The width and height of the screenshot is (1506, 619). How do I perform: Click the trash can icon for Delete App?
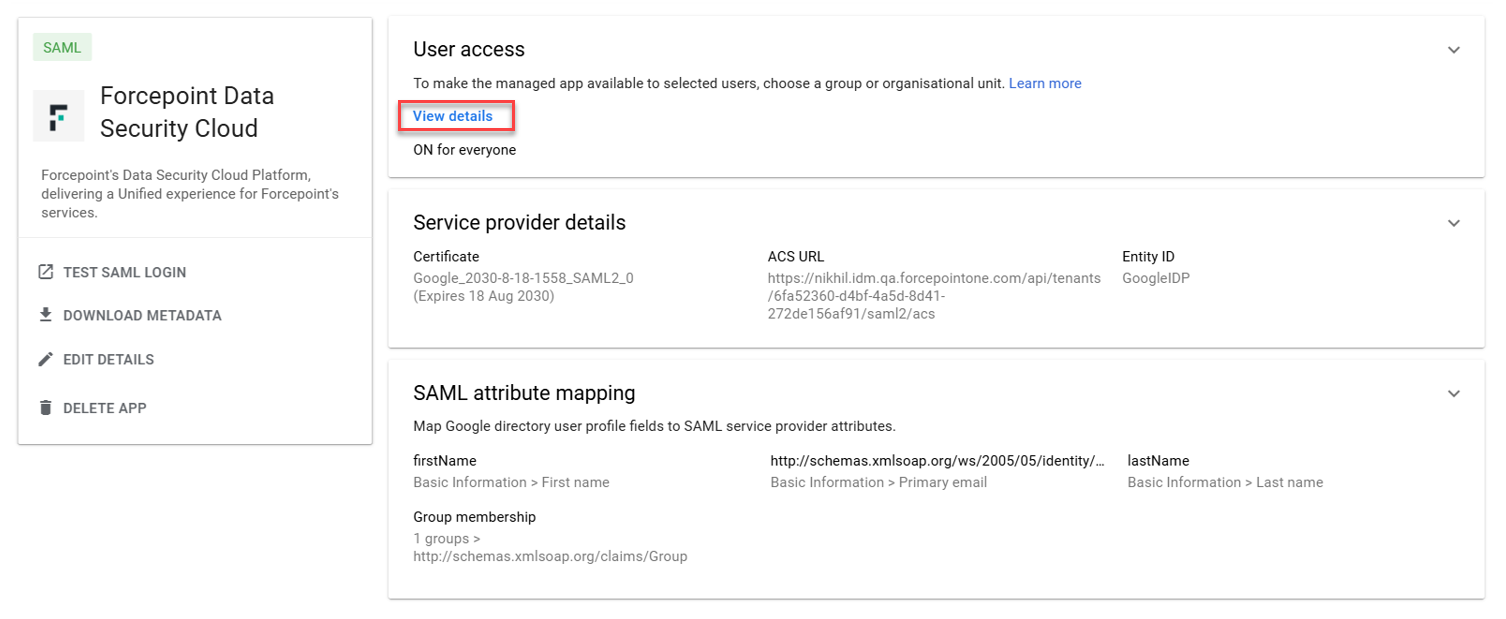[45, 408]
